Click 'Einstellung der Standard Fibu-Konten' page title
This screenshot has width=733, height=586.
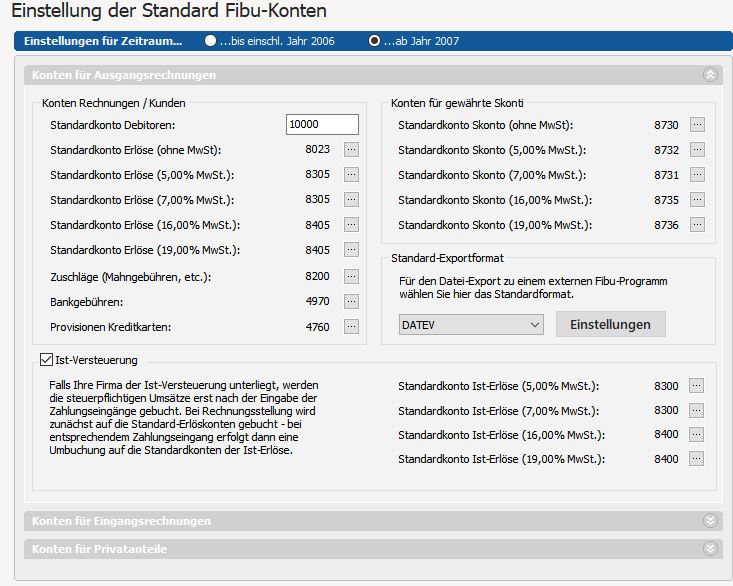pos(169,10)
